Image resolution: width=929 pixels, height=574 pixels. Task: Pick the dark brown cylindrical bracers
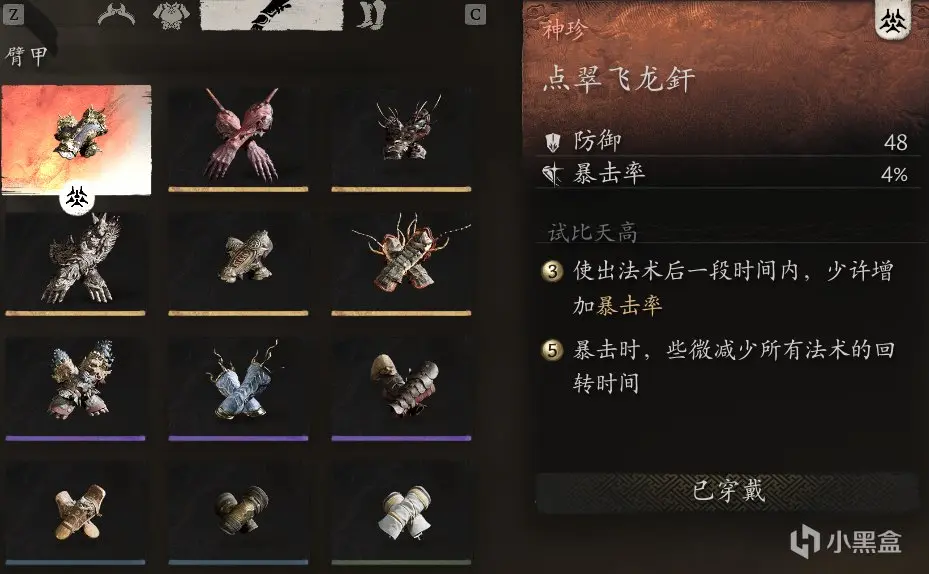pyautogui.click(x=238, y=513)
